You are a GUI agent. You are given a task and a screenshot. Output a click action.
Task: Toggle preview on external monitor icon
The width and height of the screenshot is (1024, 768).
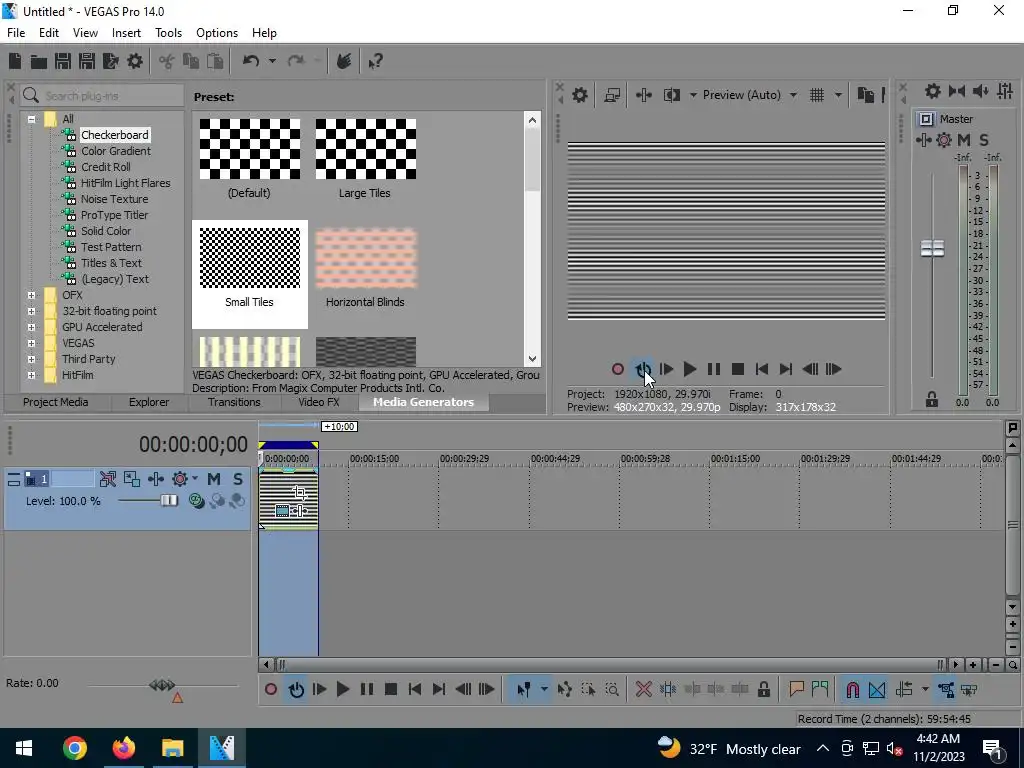(x=612, y=95)
